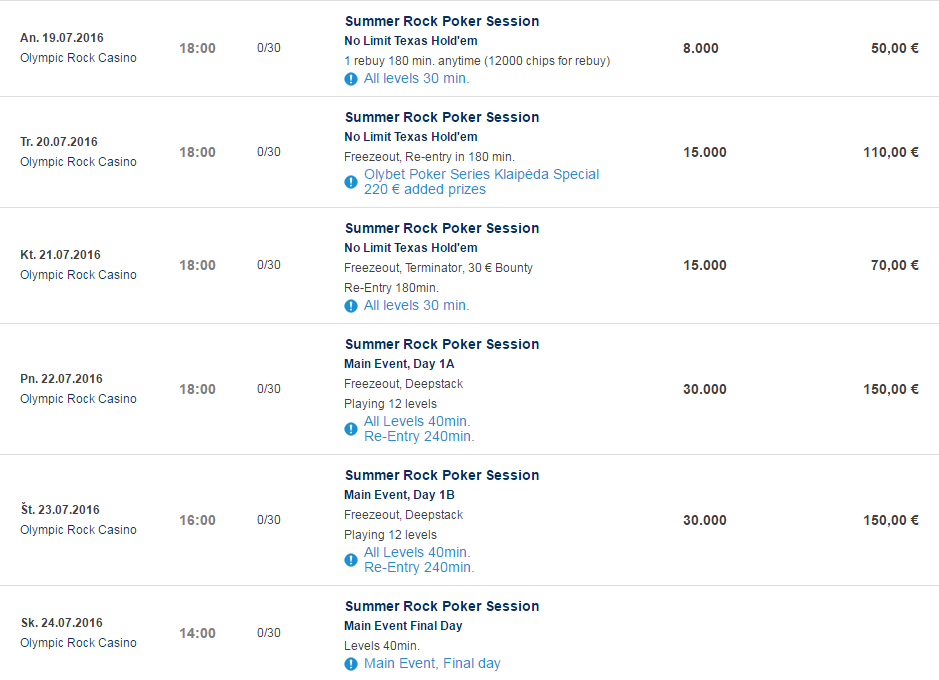Click the 8.000 starting stack value

click(x=701, y=48)
